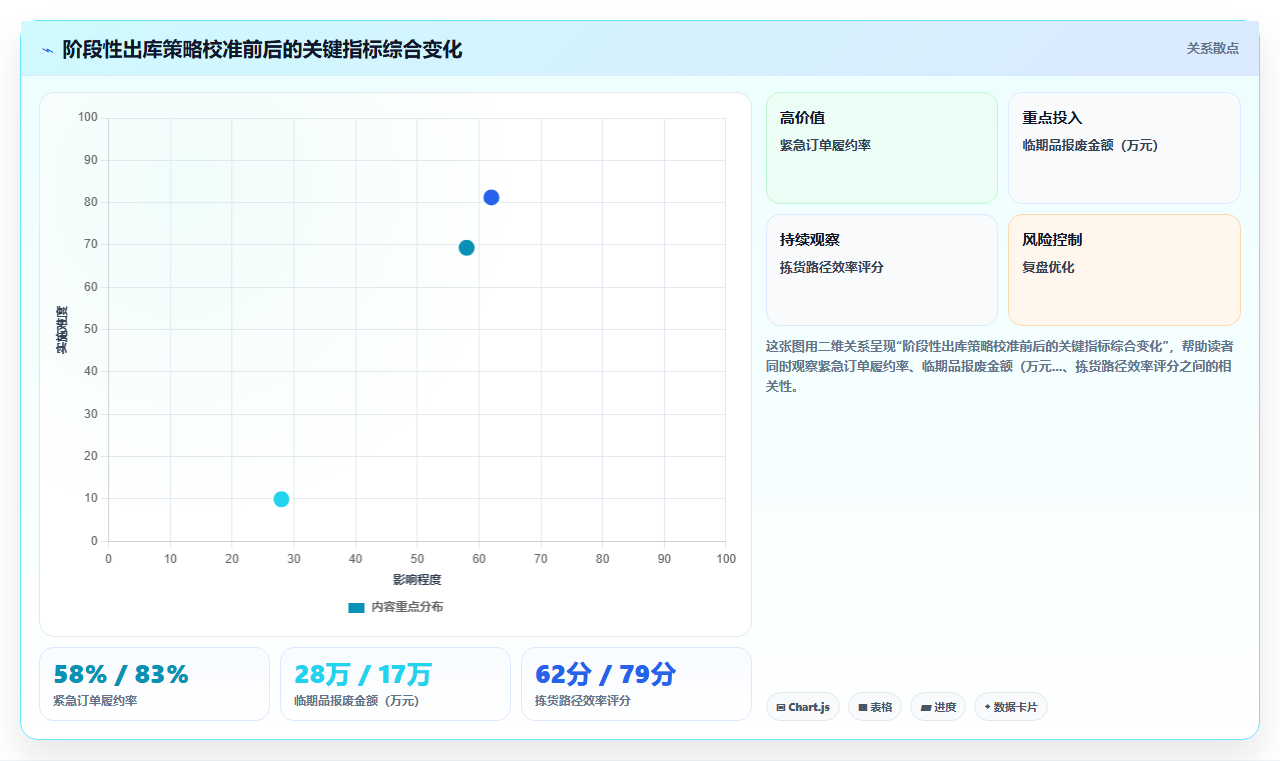Click the Chart.js tag chip
Image resolution: width=1280 pixels, height=761 pixels.
(803, 707)
